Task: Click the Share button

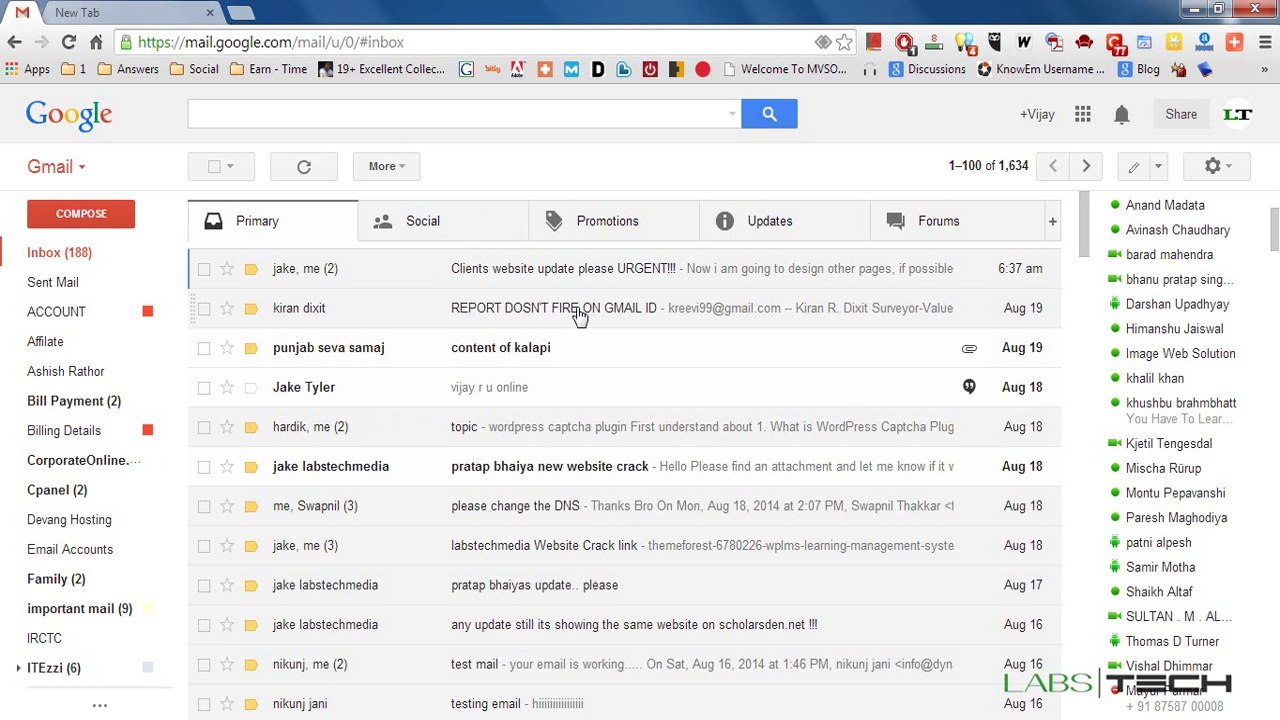Action: [x=1181, y=115]
